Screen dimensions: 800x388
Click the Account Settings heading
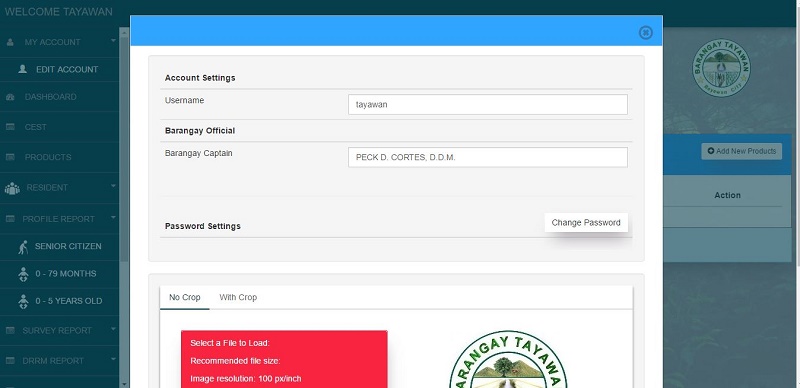pos(200,78)
